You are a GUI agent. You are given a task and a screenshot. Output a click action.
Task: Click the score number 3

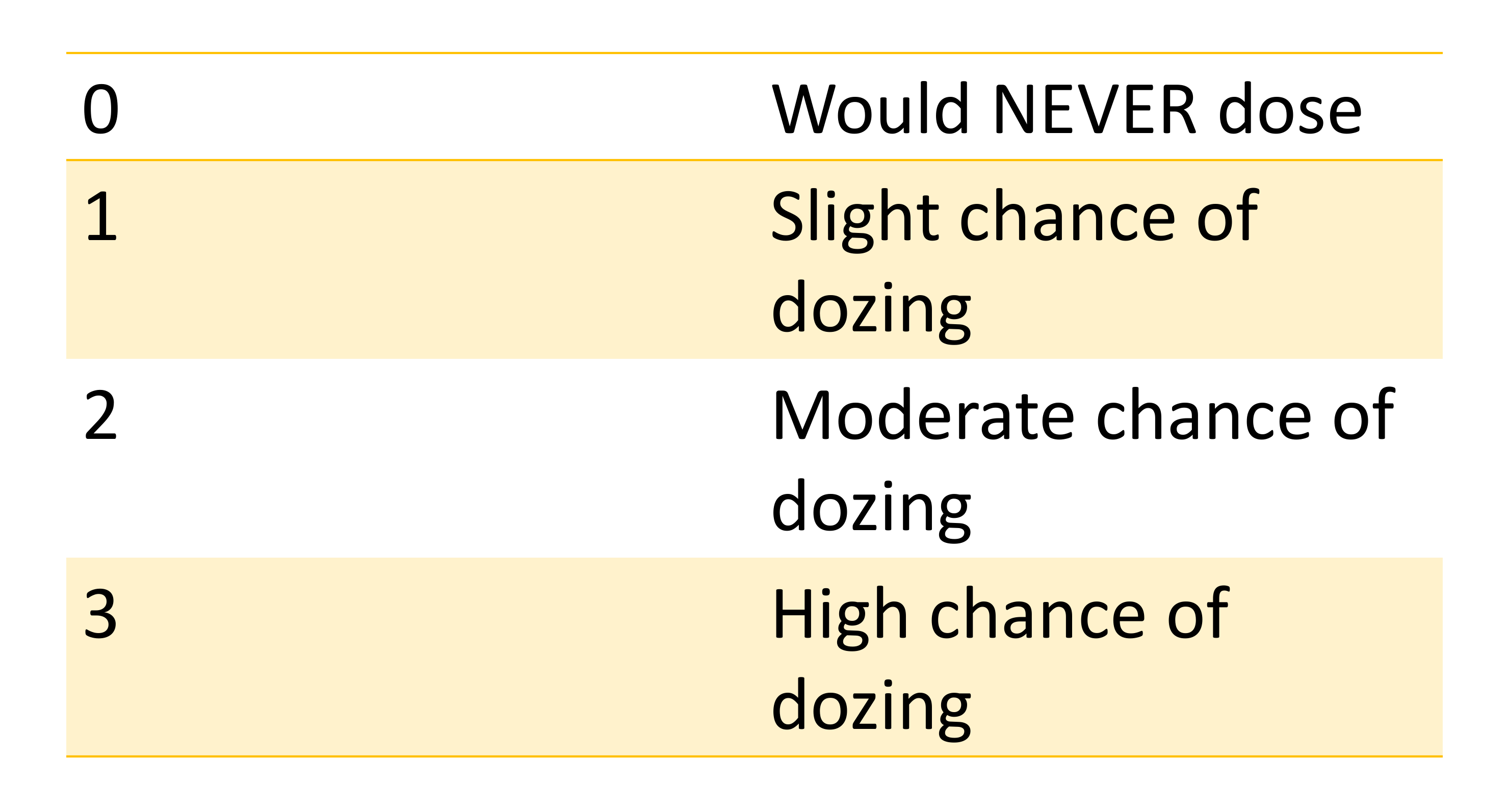tap(100, 614)
